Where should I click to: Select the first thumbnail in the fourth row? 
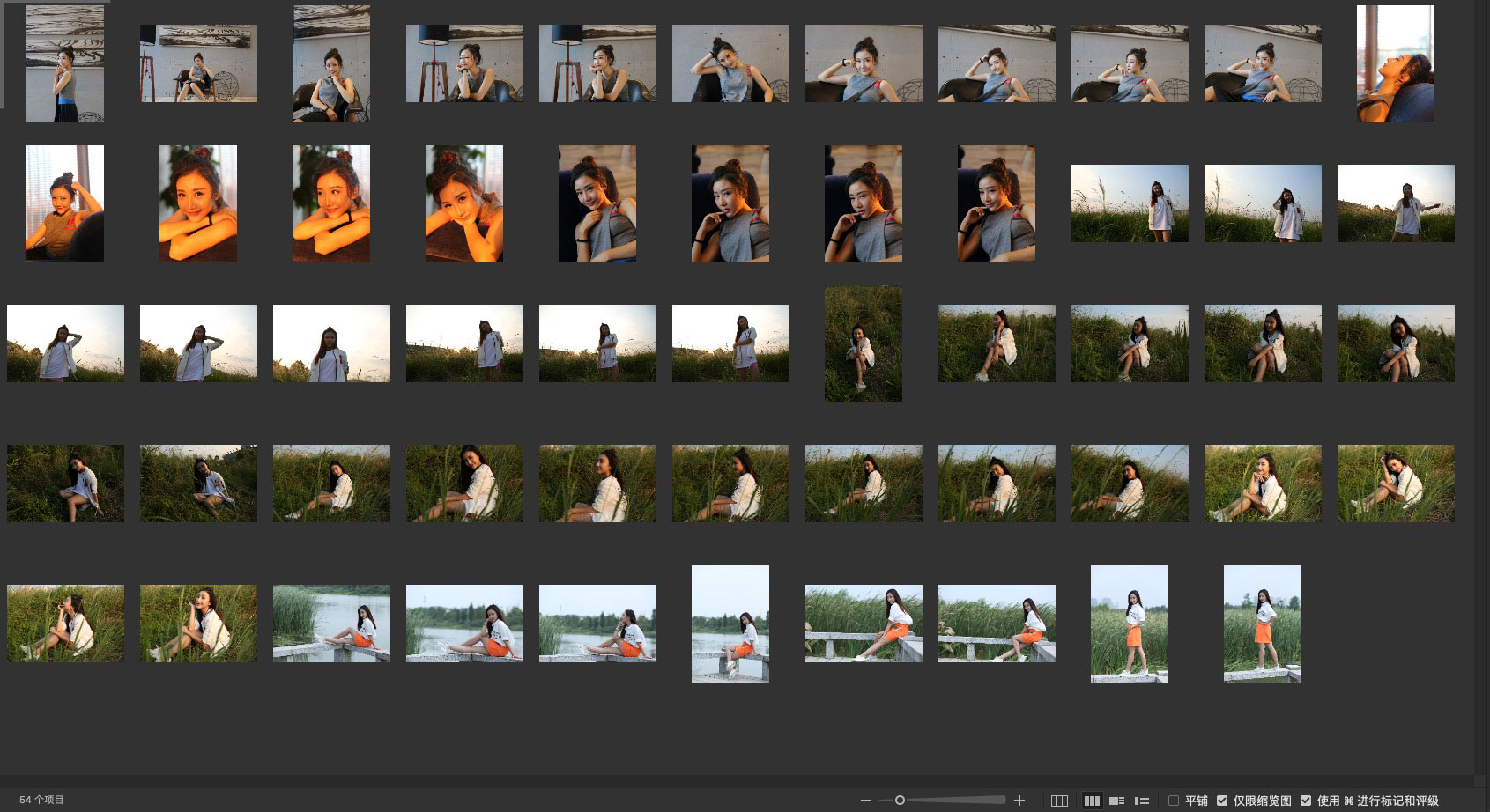65,484
